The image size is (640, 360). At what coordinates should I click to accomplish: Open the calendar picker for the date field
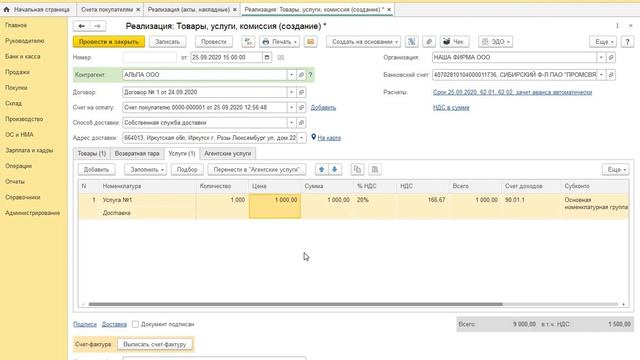267,58
